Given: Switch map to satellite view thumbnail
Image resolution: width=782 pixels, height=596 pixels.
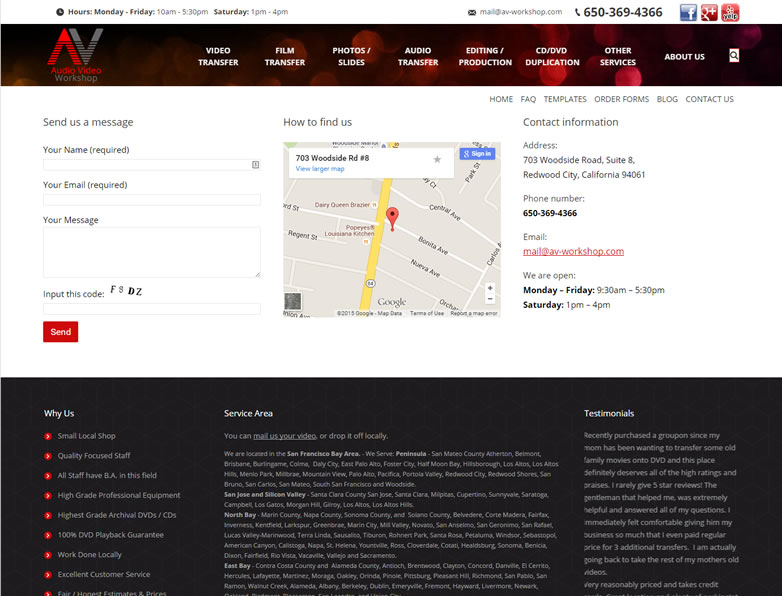Looking at the screenshot, I should (x=293, y=301).
